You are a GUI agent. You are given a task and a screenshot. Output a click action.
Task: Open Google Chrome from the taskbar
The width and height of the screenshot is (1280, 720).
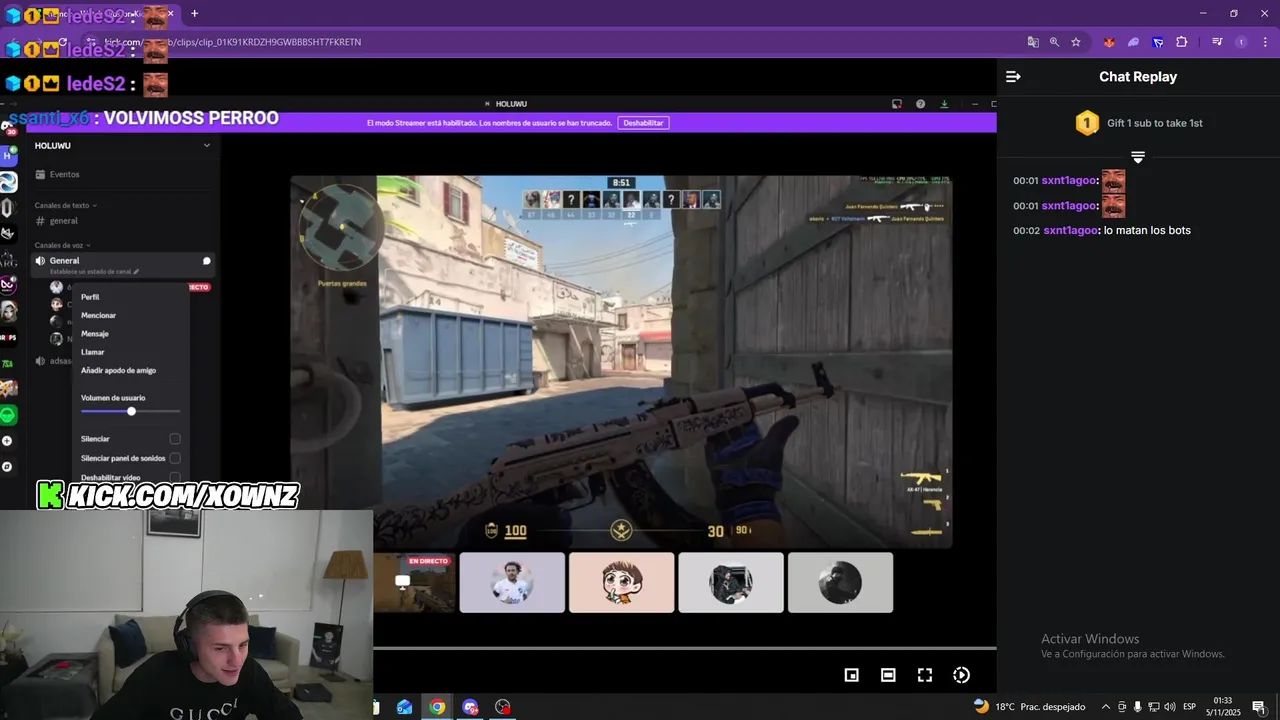437,707
